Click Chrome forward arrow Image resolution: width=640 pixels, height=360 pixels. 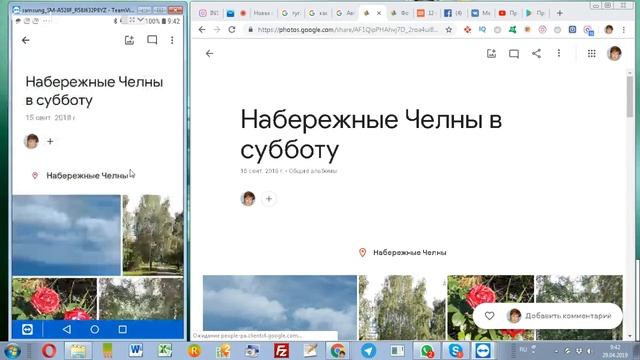coord(217,29)
